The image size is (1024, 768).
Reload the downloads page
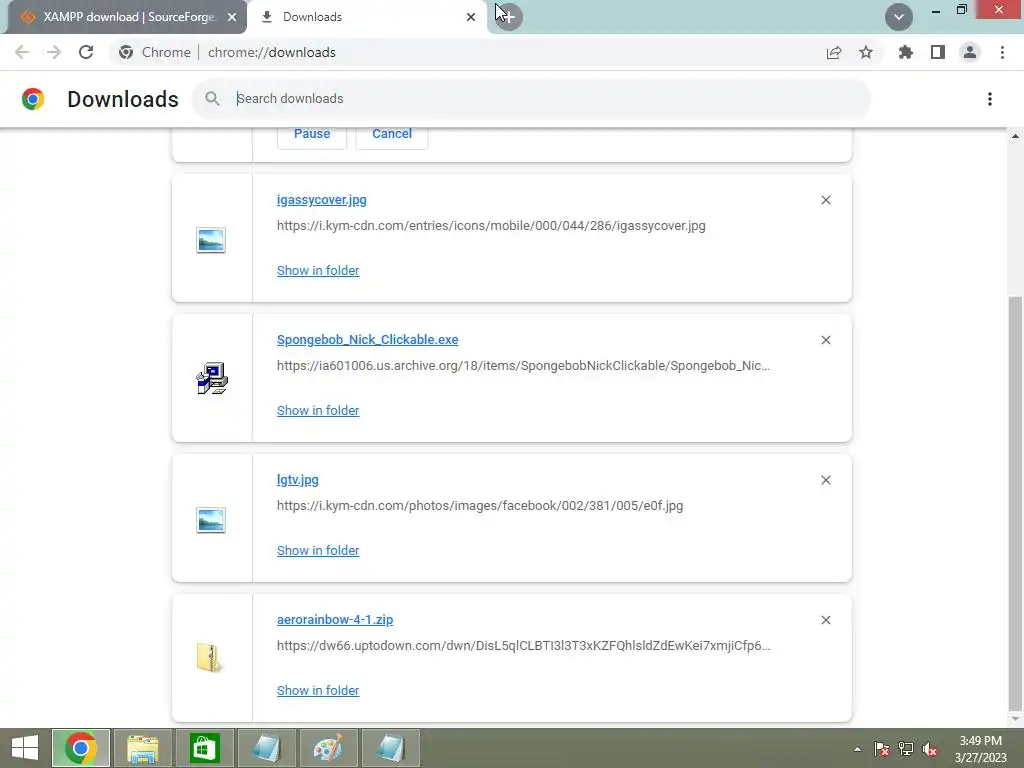pyautogui.click(x=86, y=52)
